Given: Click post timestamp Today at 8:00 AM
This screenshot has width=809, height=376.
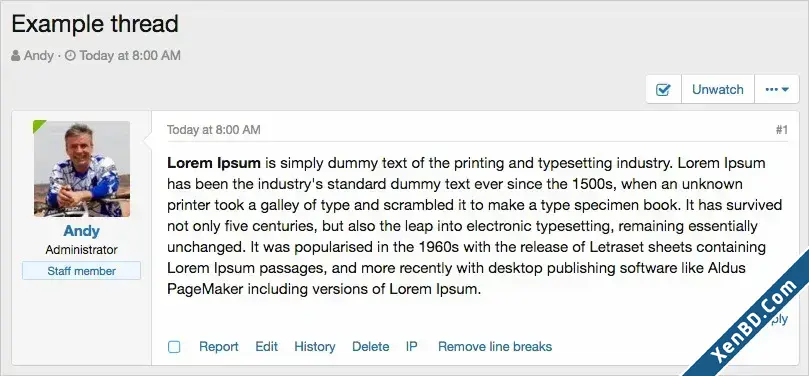Looking at the screenshot, I should point(214,130).
